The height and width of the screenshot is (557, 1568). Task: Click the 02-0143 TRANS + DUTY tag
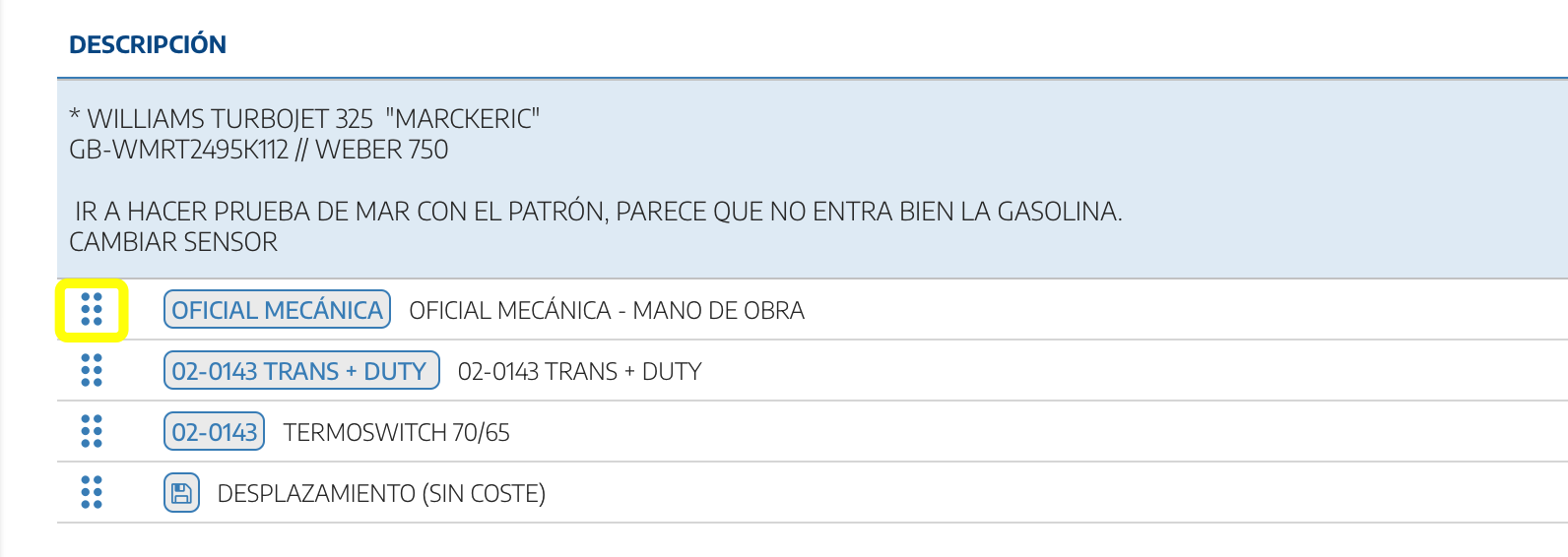[x=300, y=371]
